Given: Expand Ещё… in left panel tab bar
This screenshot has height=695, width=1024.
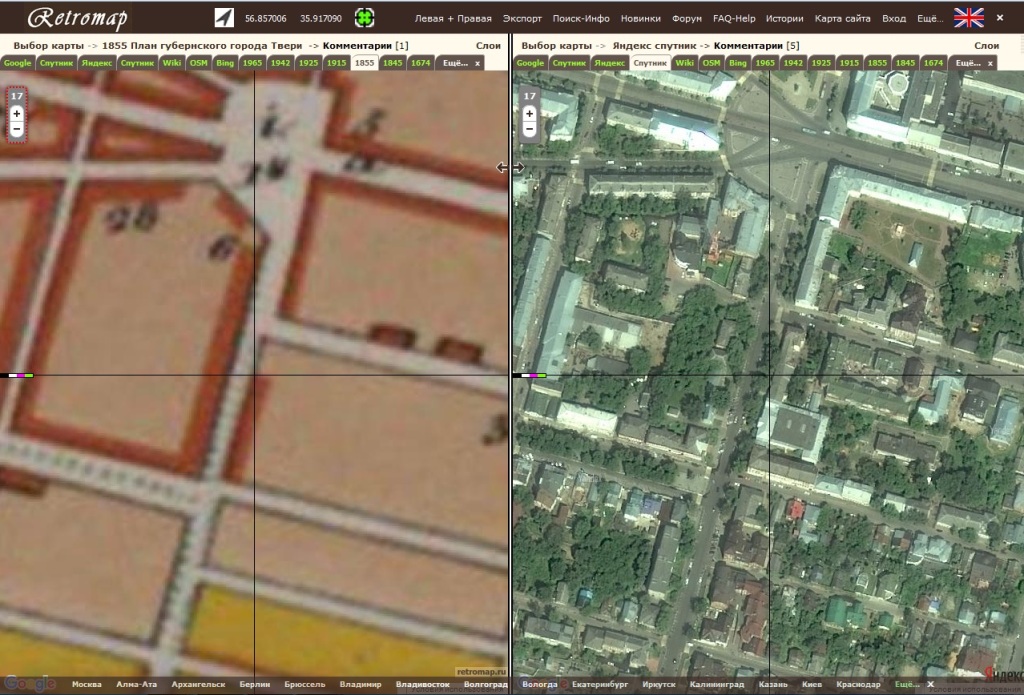Looking at the screenshot, I should 455,63.
